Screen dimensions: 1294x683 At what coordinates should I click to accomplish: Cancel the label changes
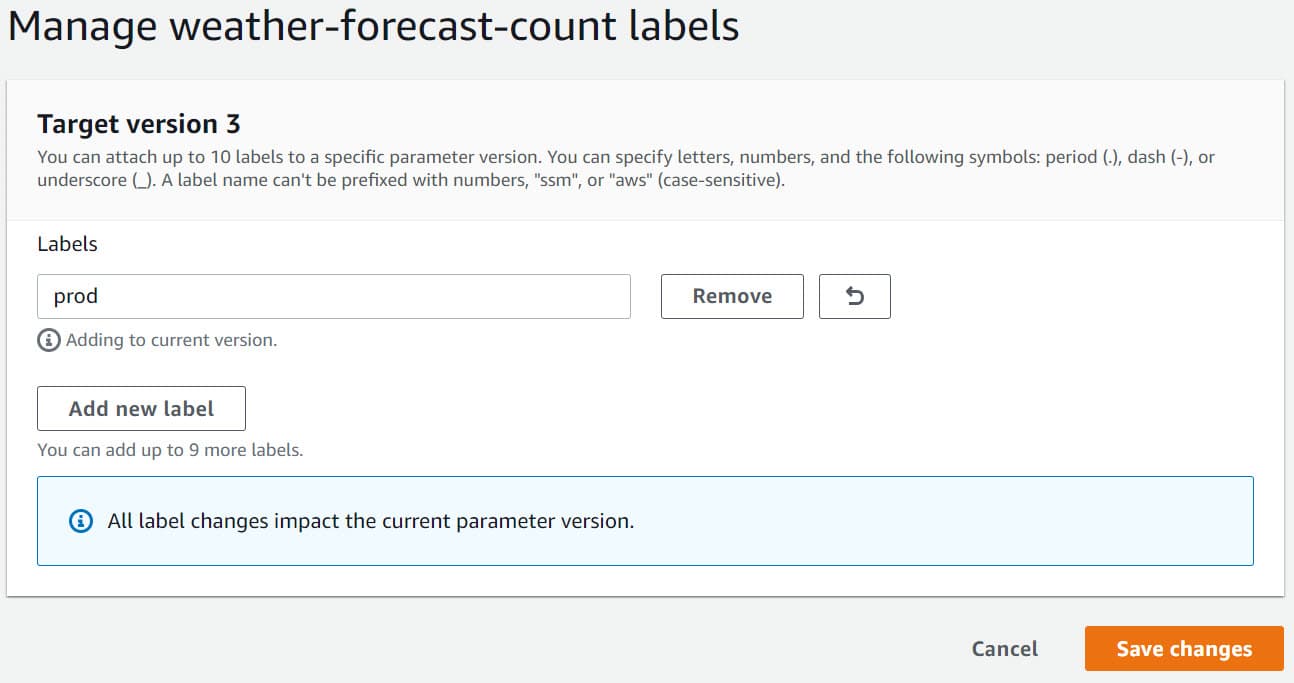click(1004, 649)
